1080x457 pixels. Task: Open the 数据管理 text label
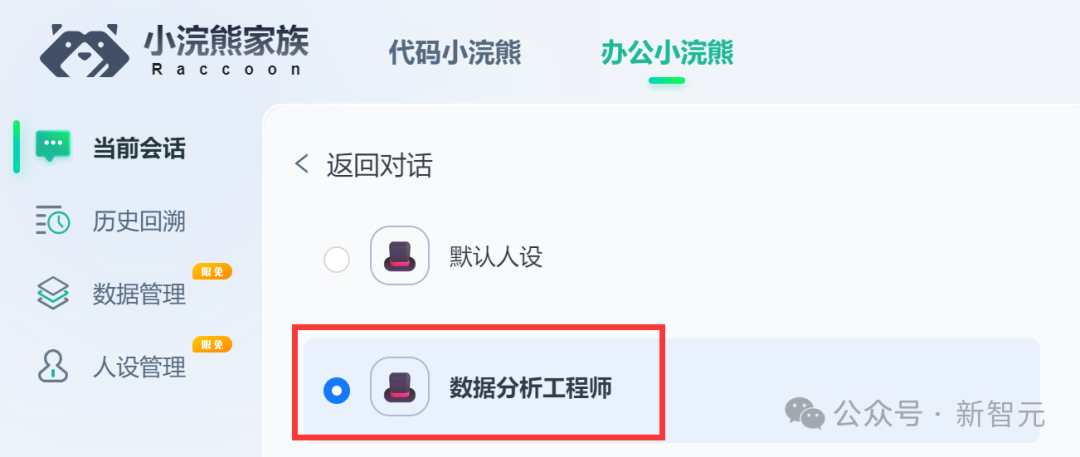tap(139, 294)
